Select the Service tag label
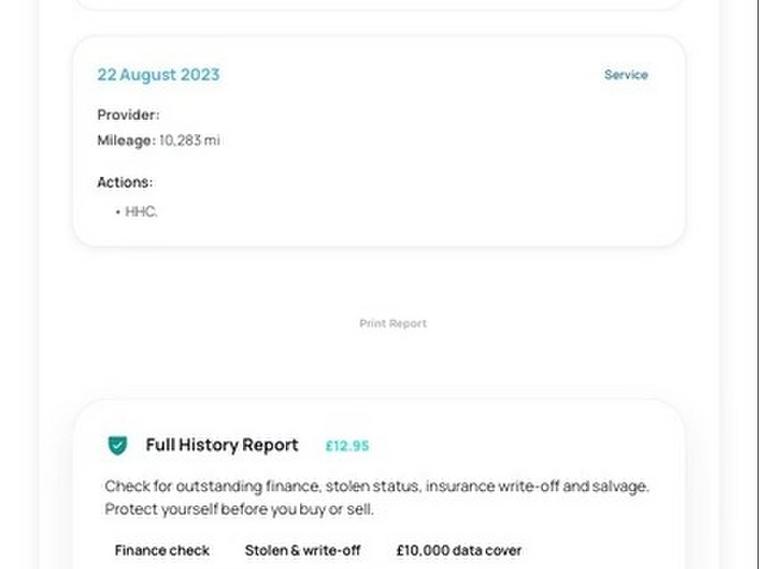 coord(626,75)
